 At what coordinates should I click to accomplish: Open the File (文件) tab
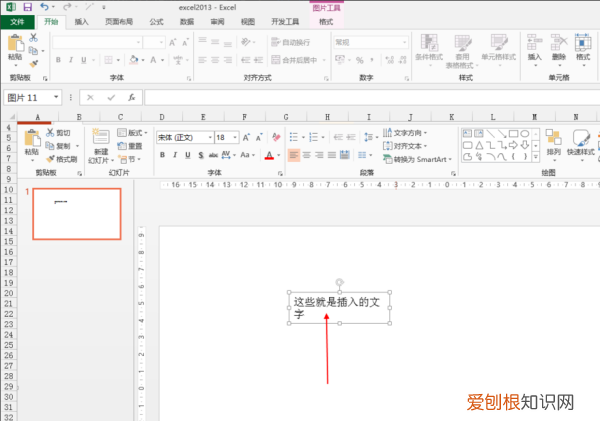click(x=17, y=22)
